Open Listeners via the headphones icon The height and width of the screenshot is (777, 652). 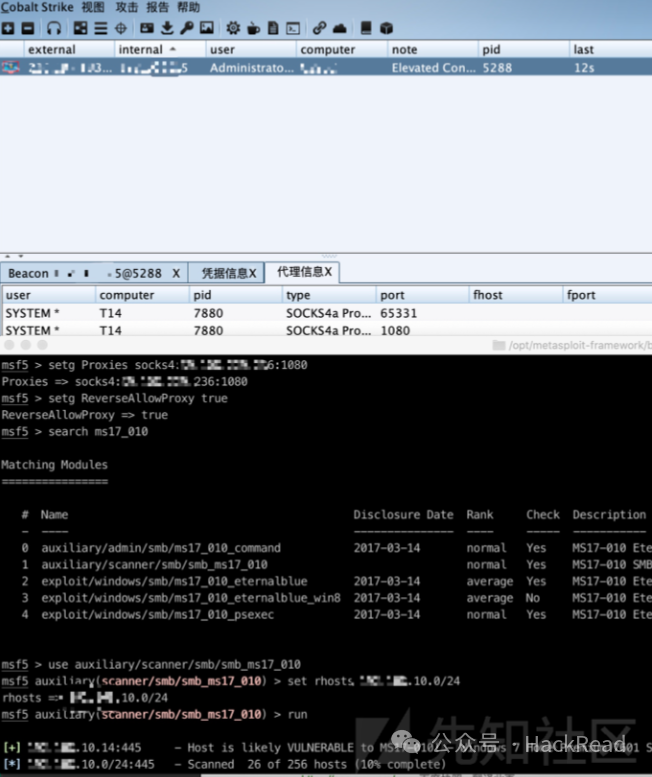54,28
